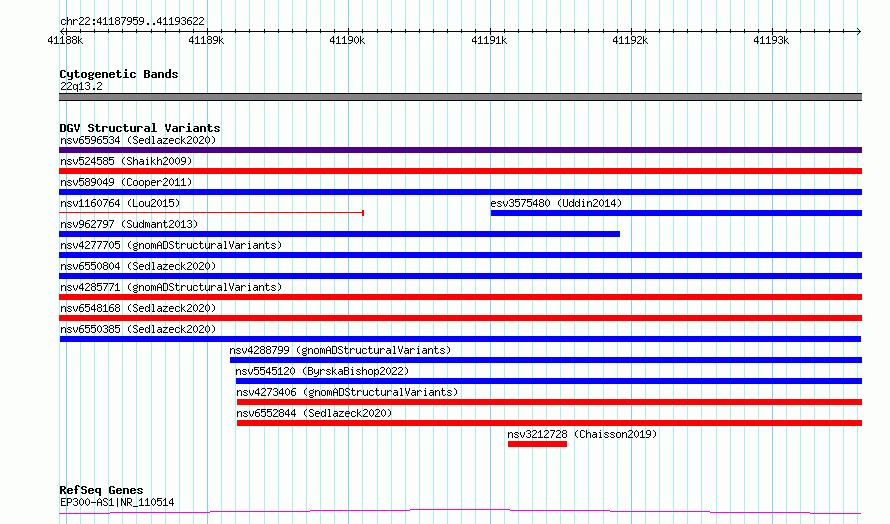
Task: Select the red nsv6548168 variant bar
Action: point(460,318)
